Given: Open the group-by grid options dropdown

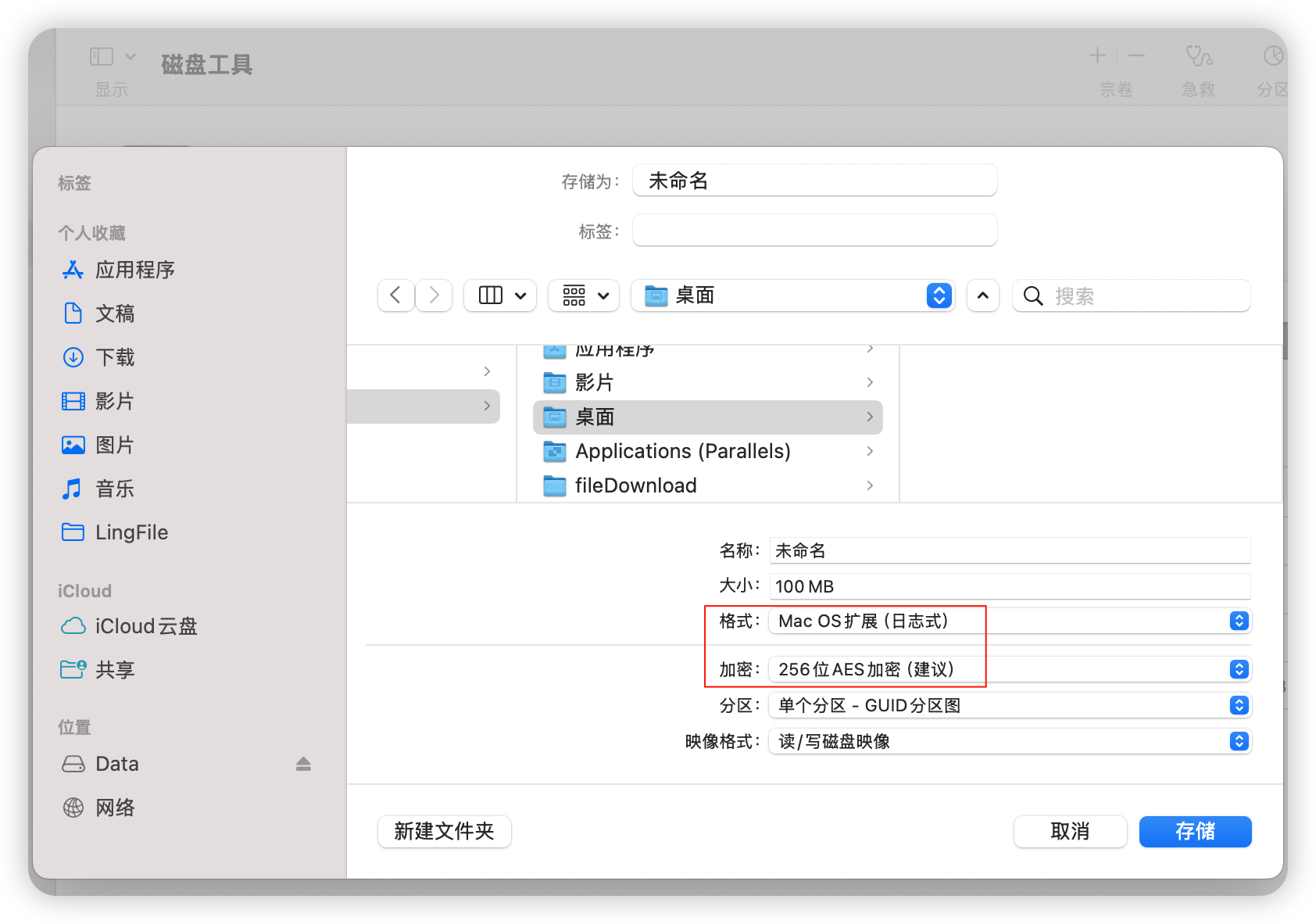Looking at the screenshot, I should (585, 295).
